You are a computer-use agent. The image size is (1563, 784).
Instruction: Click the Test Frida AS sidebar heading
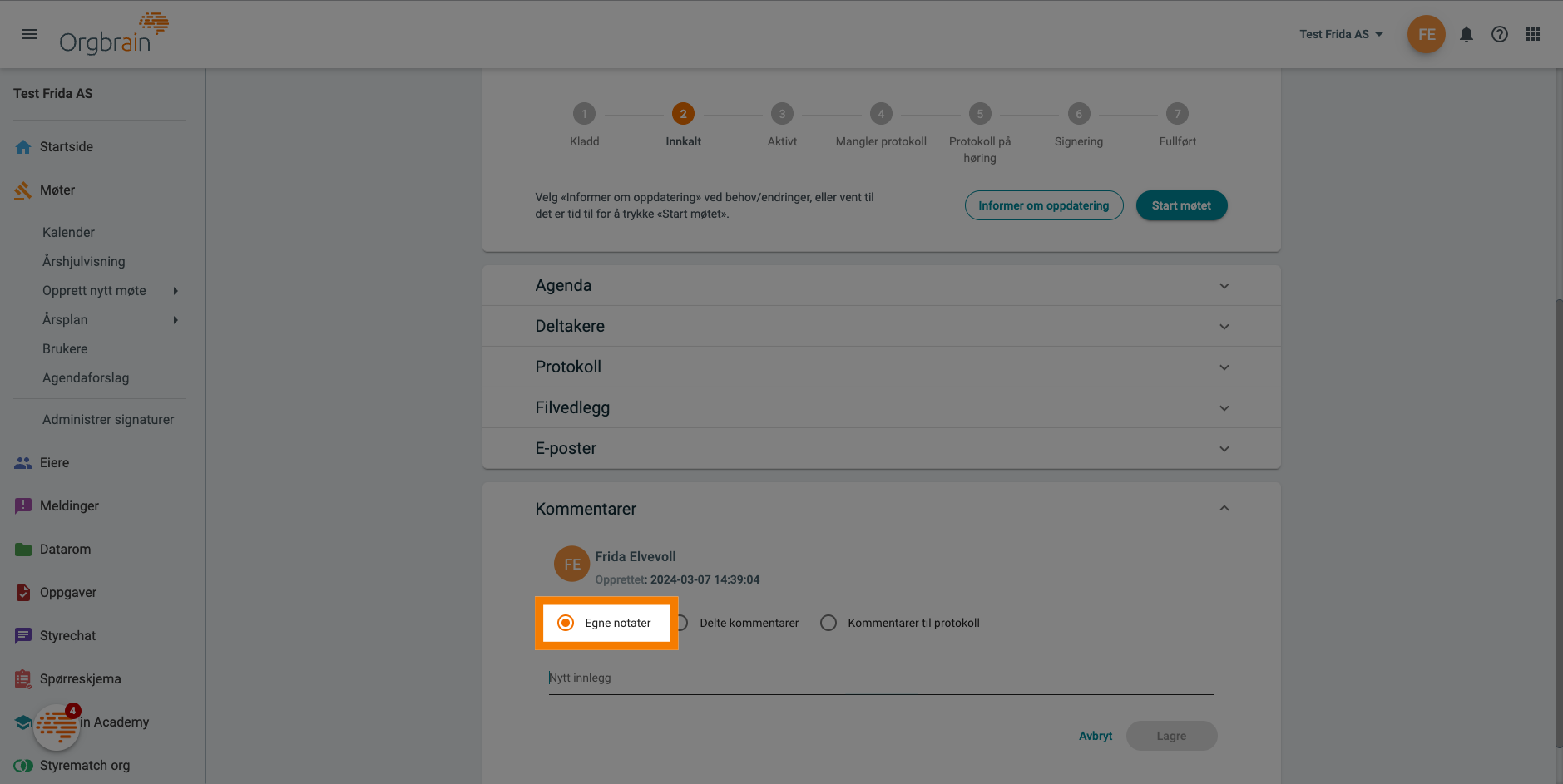(x=53, y=94)
